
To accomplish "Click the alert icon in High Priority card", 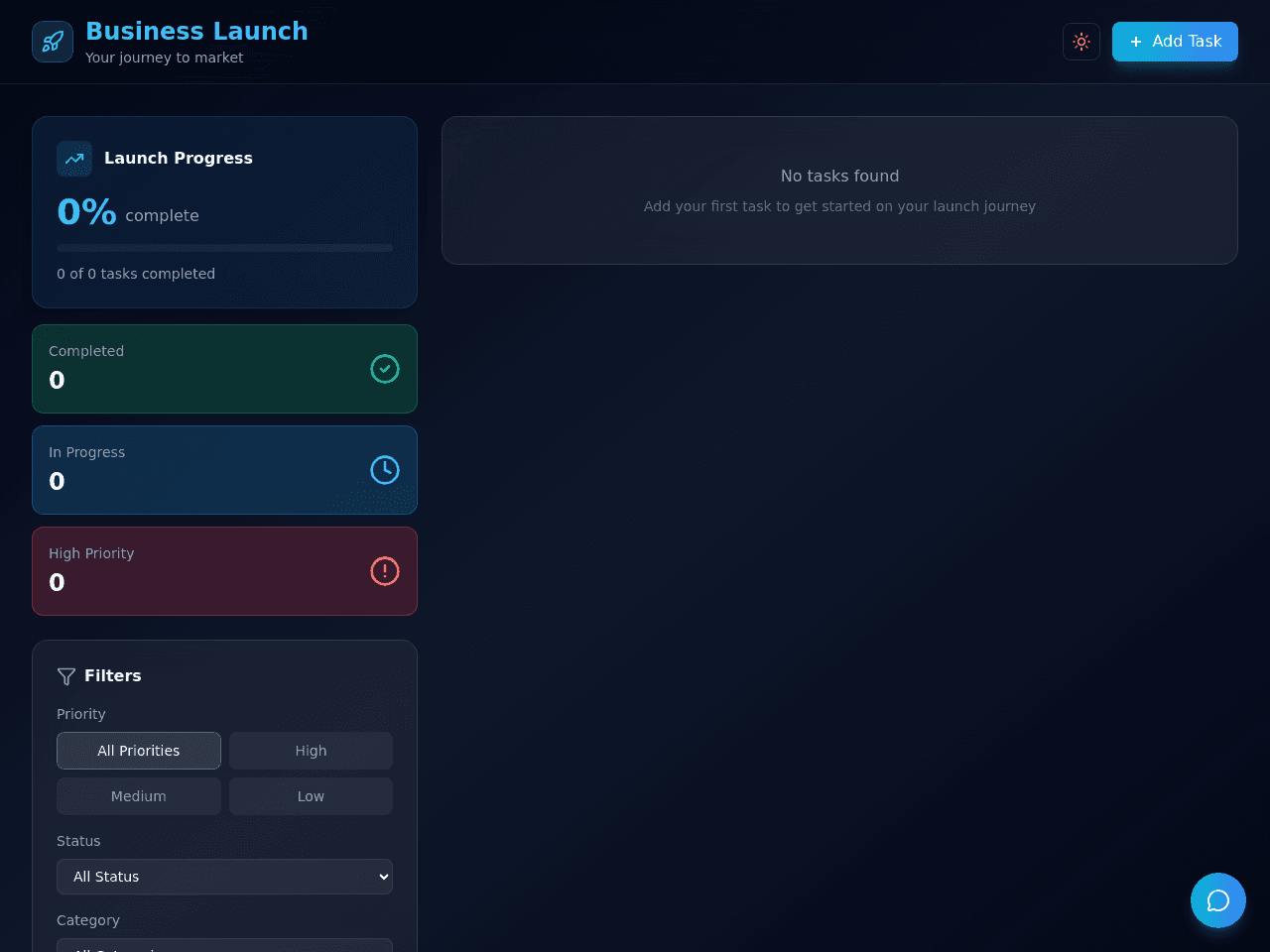I will pyautogui.click(x=385, y=571).
